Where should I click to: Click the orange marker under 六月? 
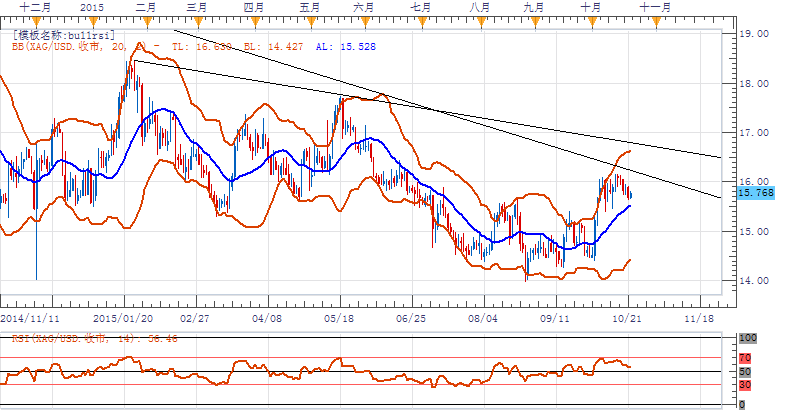(364, 22)
